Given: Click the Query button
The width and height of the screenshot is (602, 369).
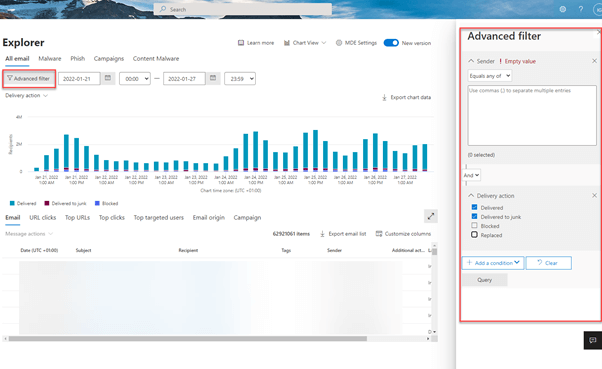Looking at the screenshot, I should coord(485,280).
